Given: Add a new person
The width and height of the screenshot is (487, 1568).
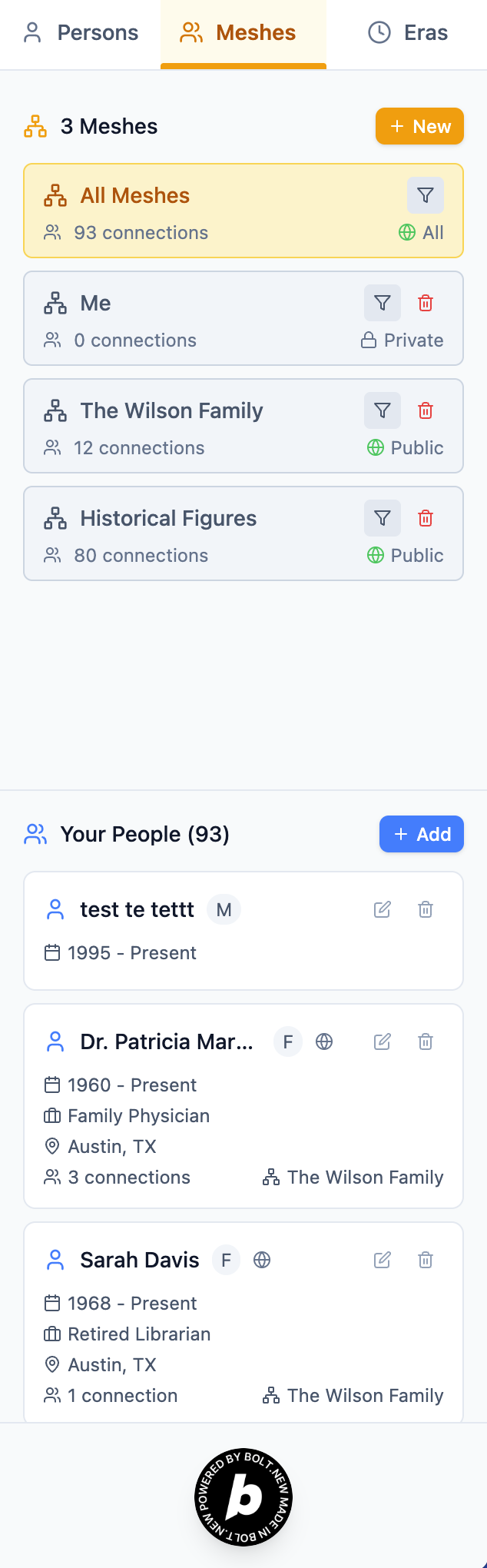Looking at the screenshot, I should tap(421, 835).
